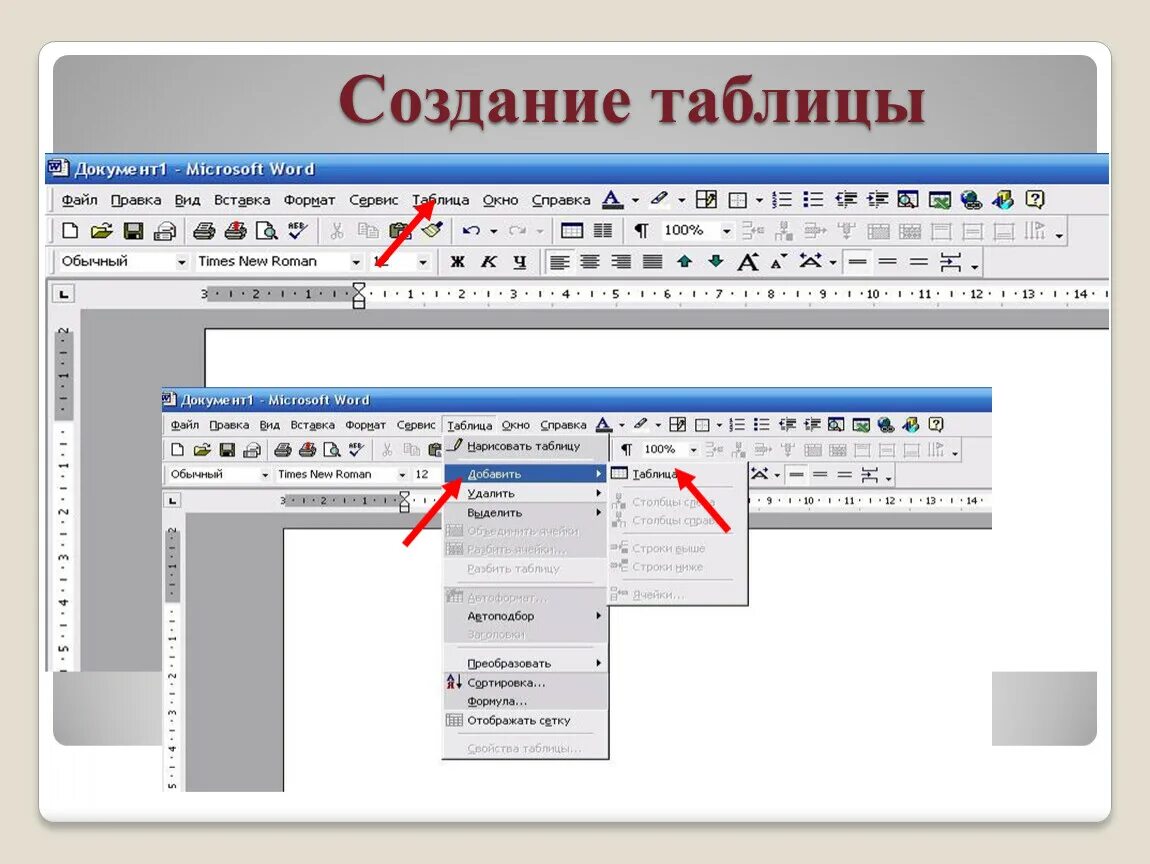Screen dimensions: 1150x864
Task: Choose Сортировка... menu entry
Action: click(527, 683)
